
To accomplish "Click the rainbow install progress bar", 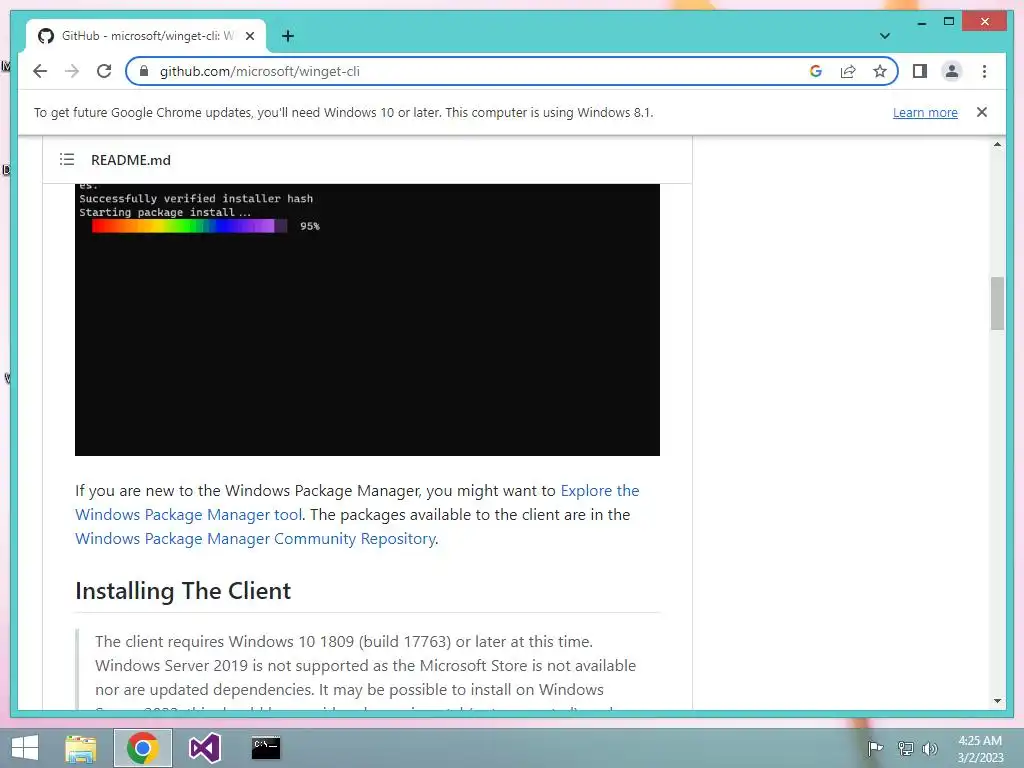I will click(189, 226).
